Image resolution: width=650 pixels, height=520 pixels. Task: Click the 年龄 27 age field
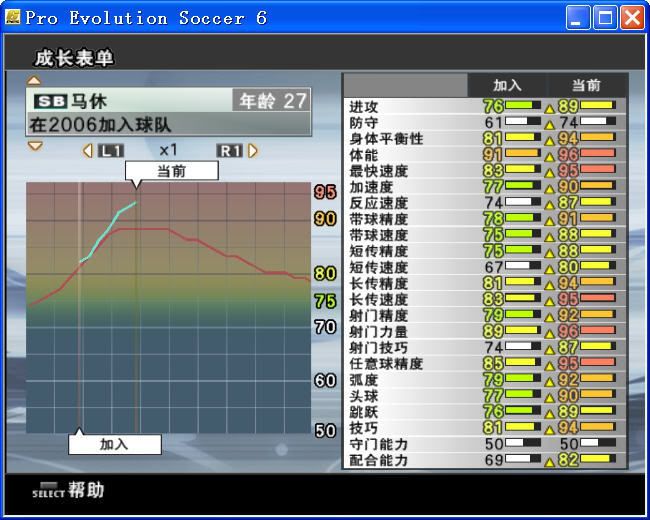pyautogui.click(x=270, y=101)
